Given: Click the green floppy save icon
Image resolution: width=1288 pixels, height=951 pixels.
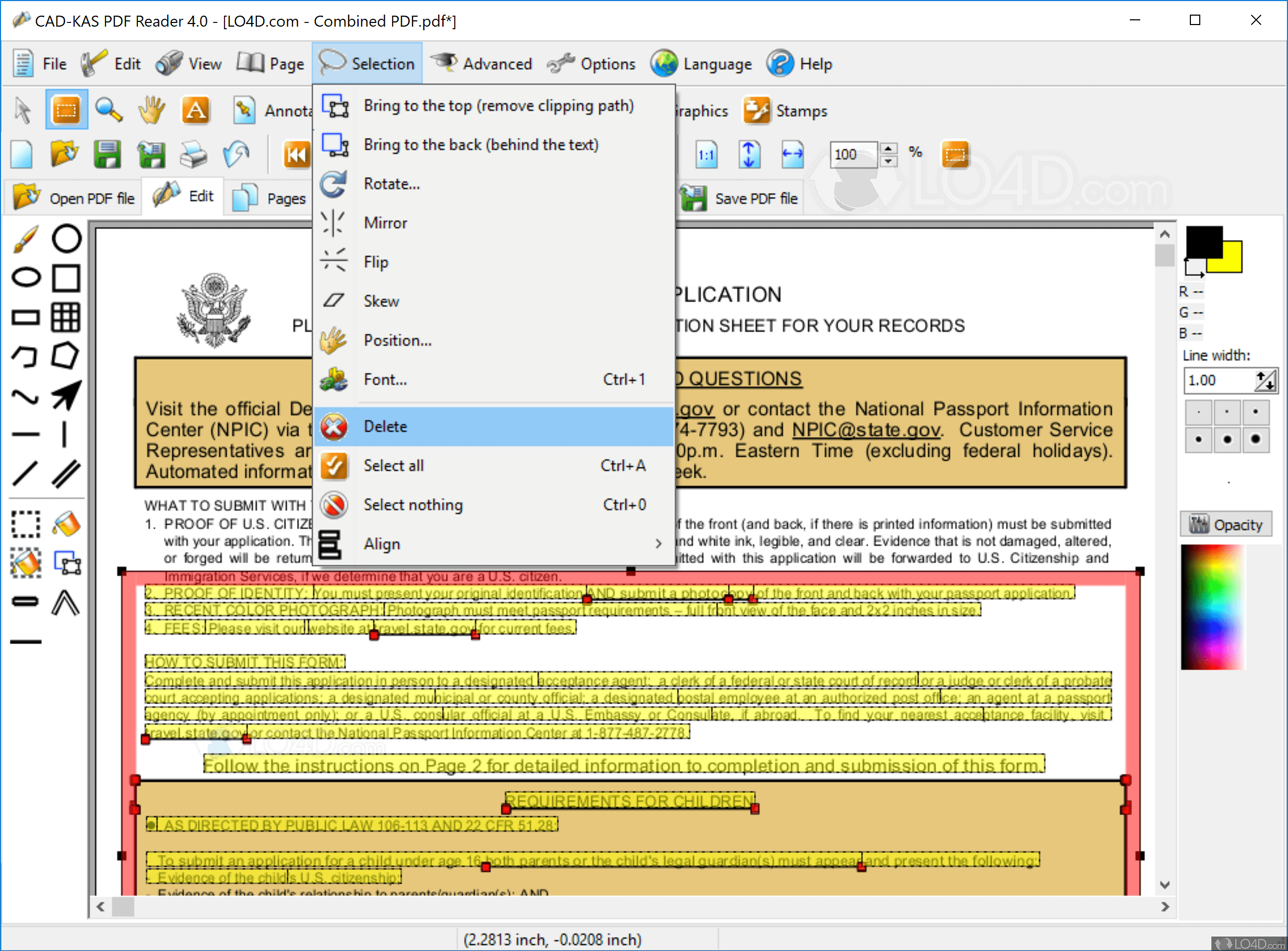Looking at the screenshot, I should pos(107,154).
